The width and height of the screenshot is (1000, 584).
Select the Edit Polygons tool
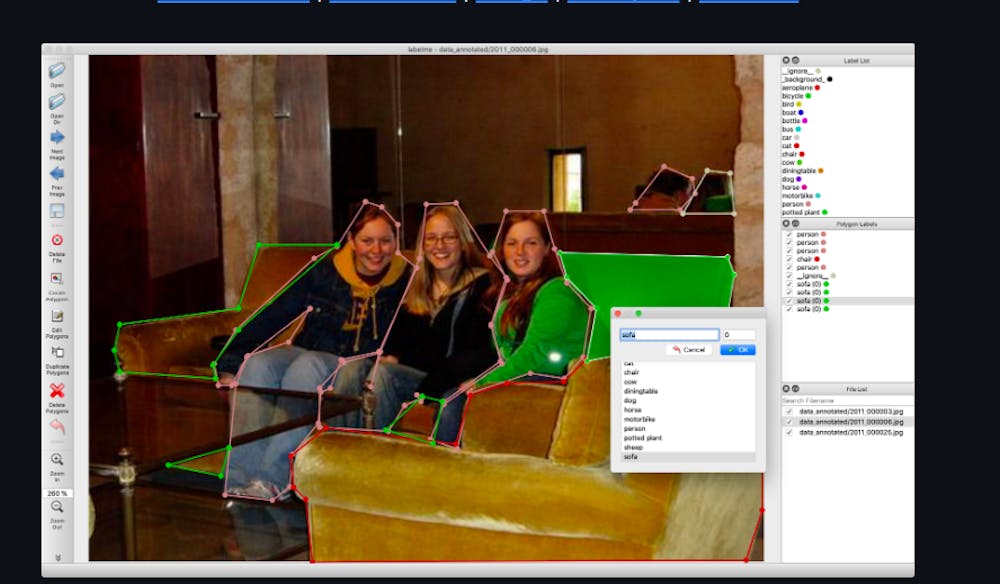(57, 317)
